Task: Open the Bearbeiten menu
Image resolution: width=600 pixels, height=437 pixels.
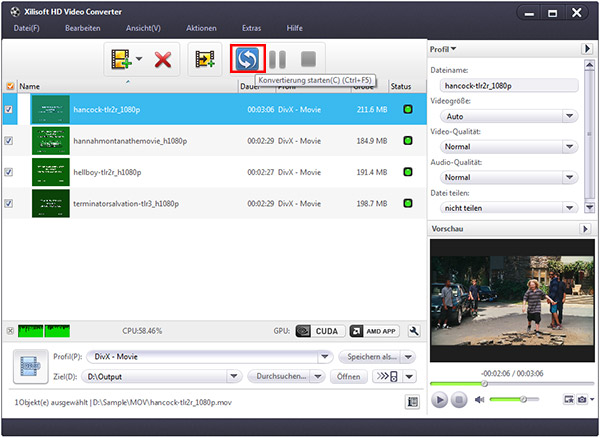Action: (x=83, y=28)
